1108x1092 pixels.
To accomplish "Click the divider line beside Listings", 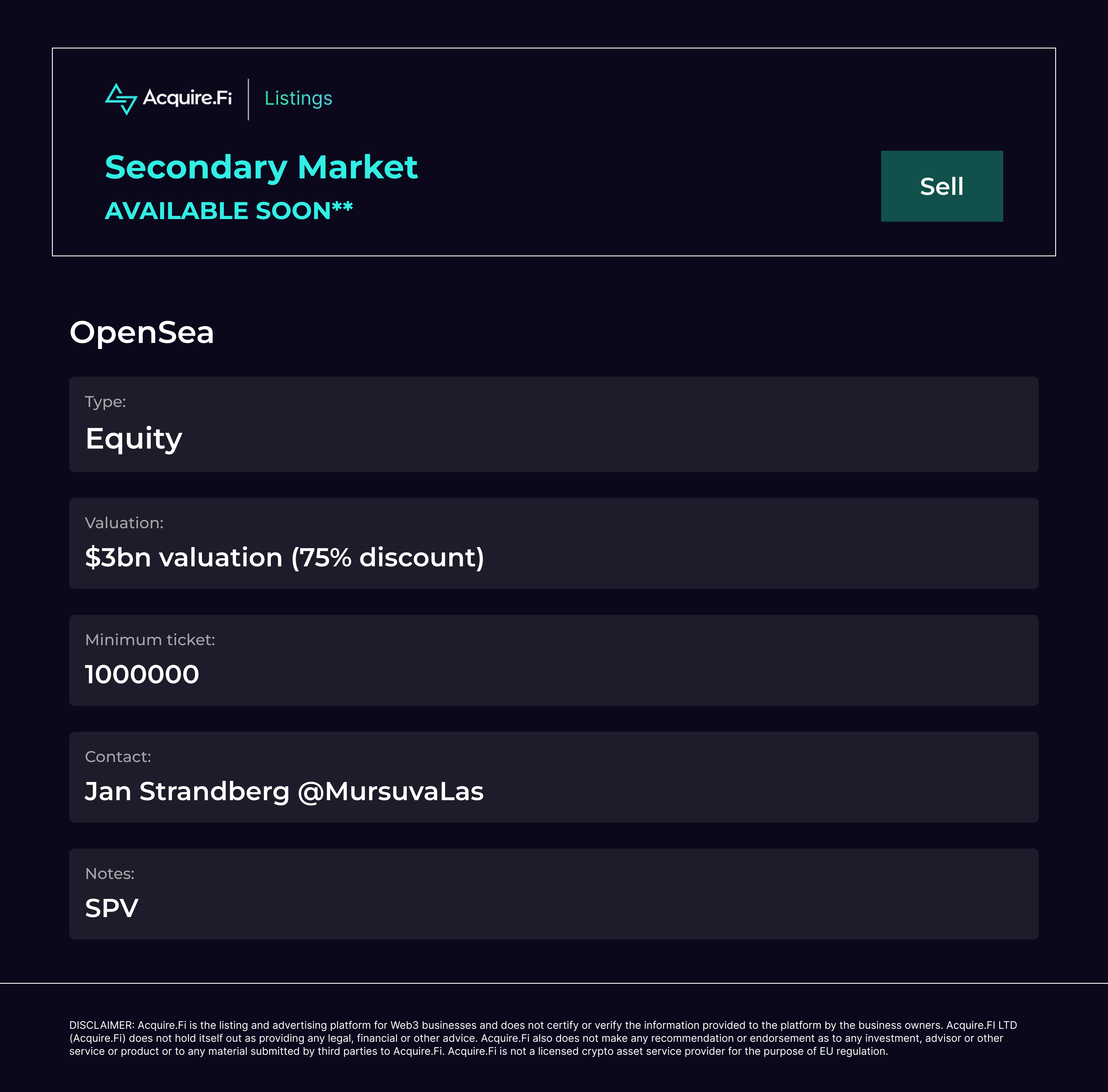I will 248,99.
